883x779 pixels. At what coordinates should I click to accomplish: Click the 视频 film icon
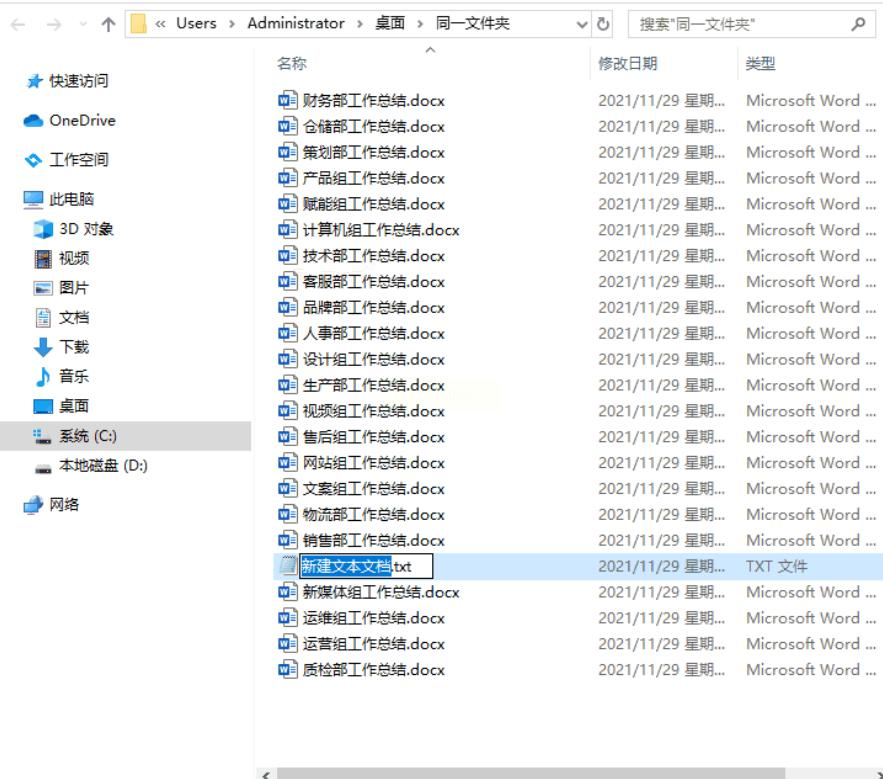[43, 259]
